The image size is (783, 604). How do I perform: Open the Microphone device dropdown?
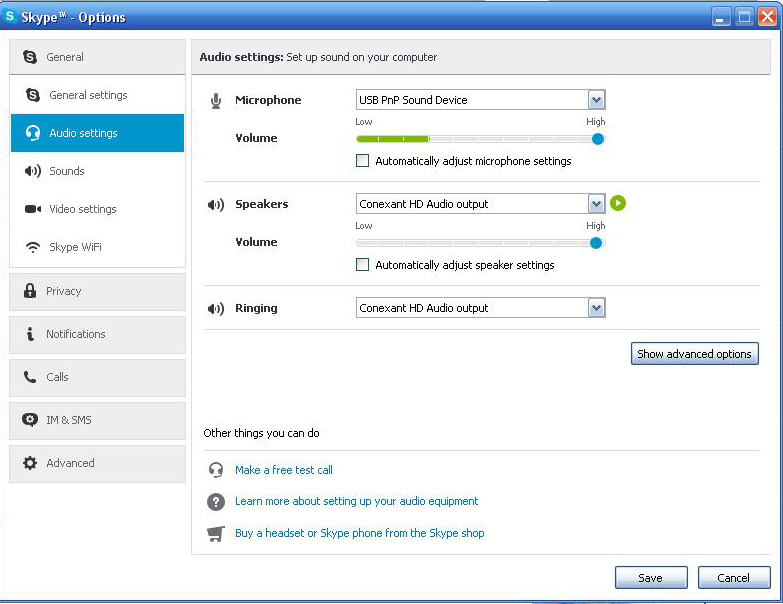(596, 100)
